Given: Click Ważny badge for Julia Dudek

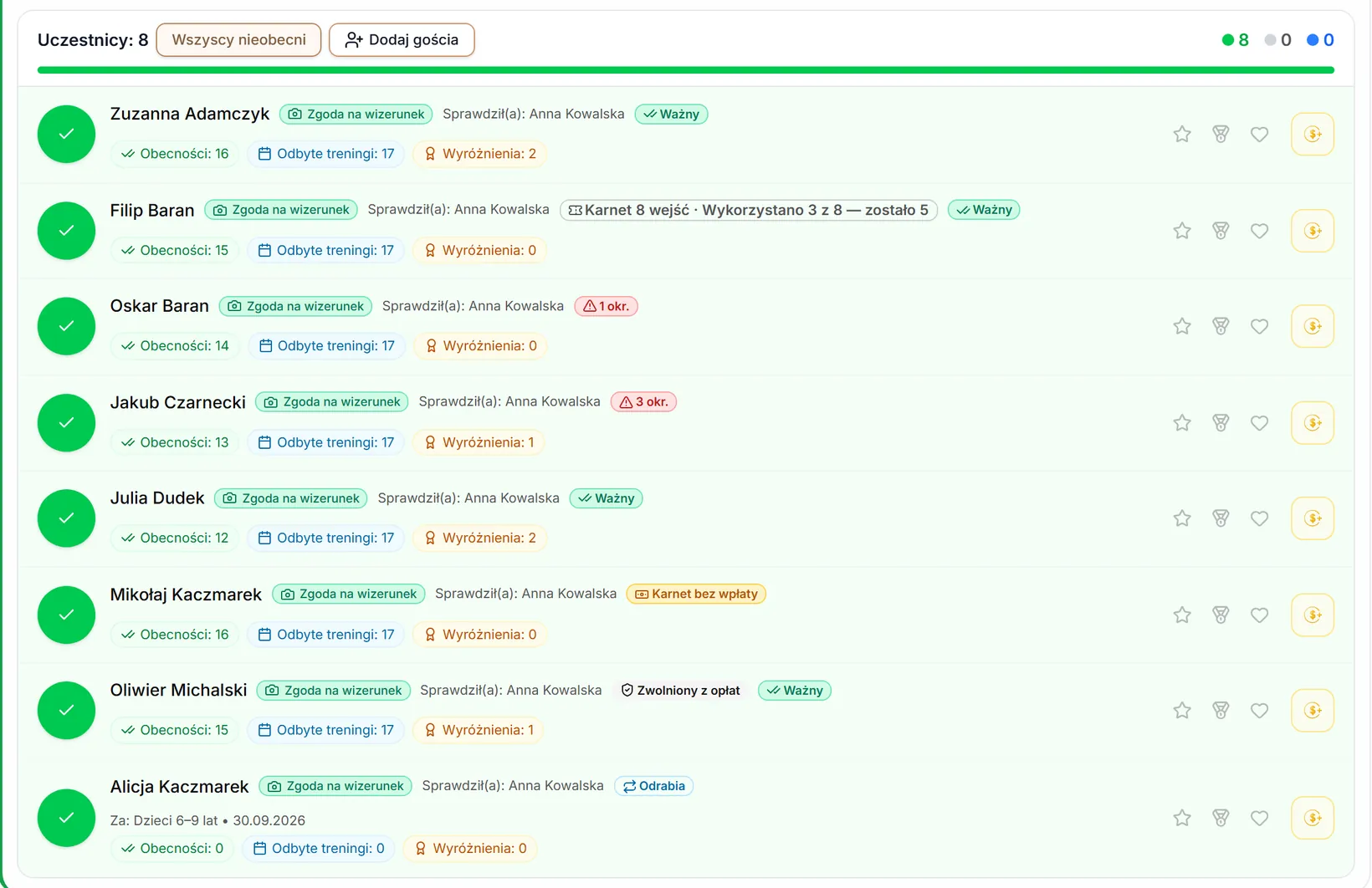Looking at the screenshot, I should (x=607, y=498).
